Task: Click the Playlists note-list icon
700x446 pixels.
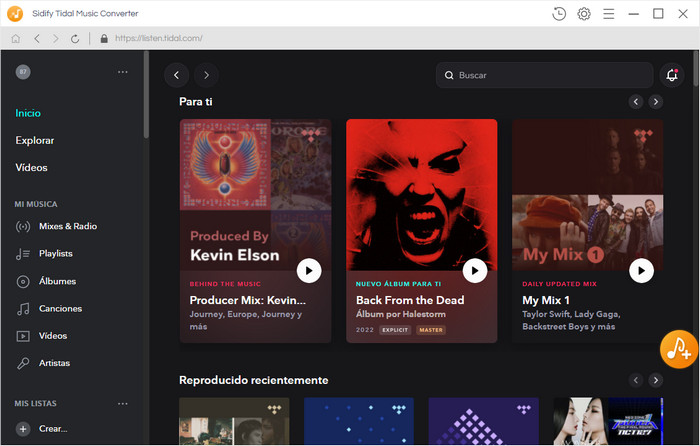Action: 23,254
